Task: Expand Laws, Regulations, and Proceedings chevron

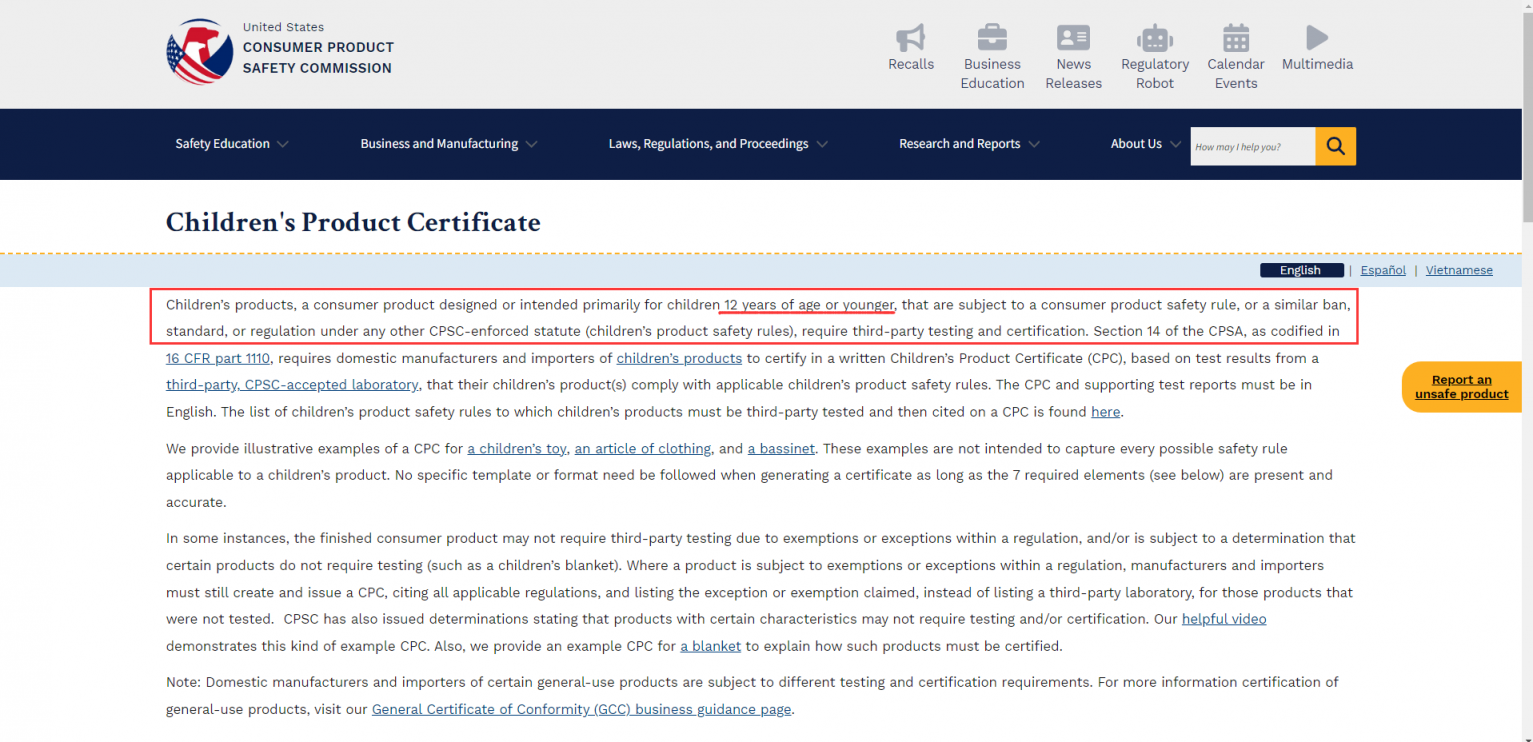Action: (822, 144)
